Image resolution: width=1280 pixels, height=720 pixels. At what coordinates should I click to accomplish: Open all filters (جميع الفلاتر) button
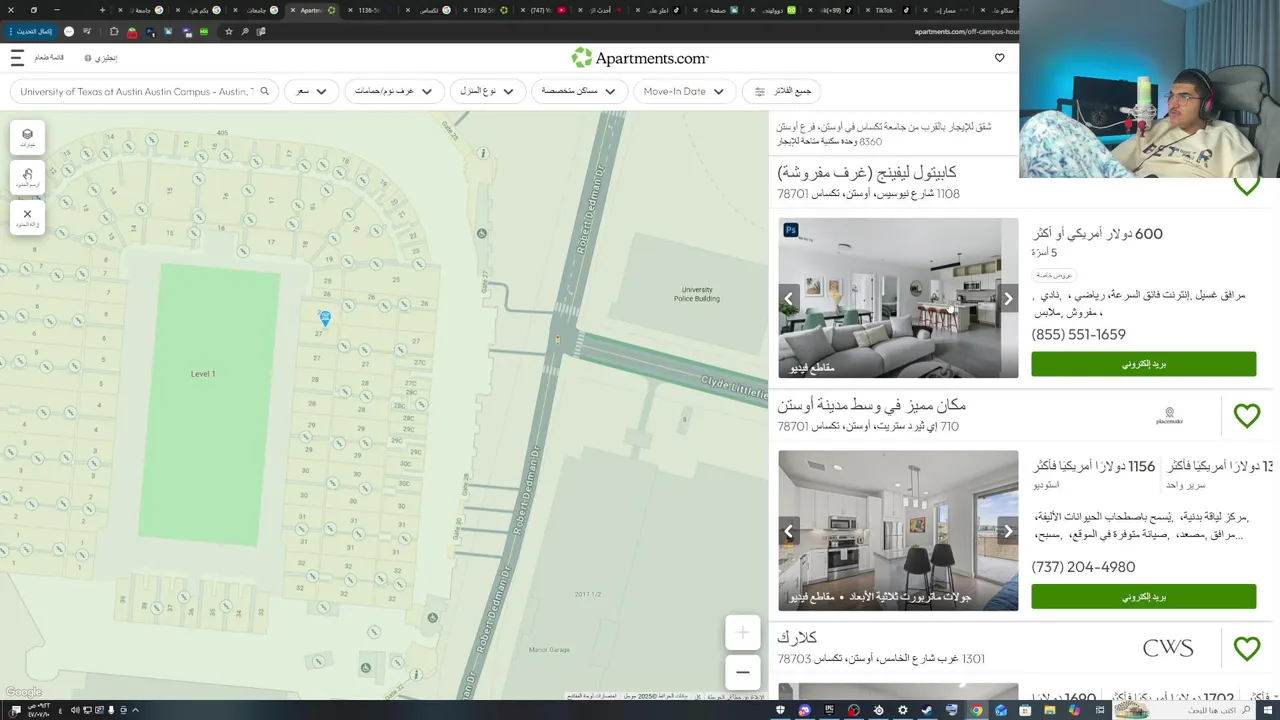[782, 91]
